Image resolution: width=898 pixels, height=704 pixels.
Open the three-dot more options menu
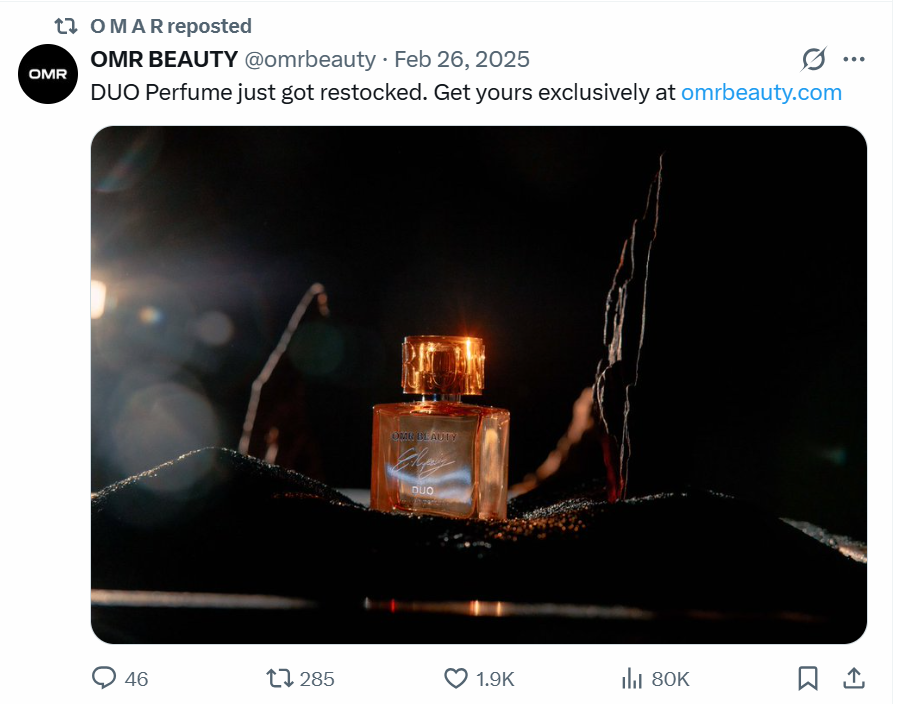[853, 59]
